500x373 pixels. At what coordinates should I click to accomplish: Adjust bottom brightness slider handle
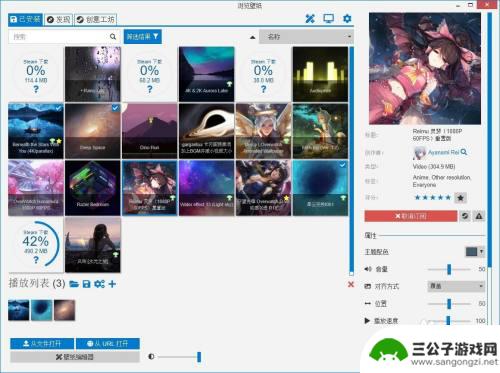tap(199, 357)
